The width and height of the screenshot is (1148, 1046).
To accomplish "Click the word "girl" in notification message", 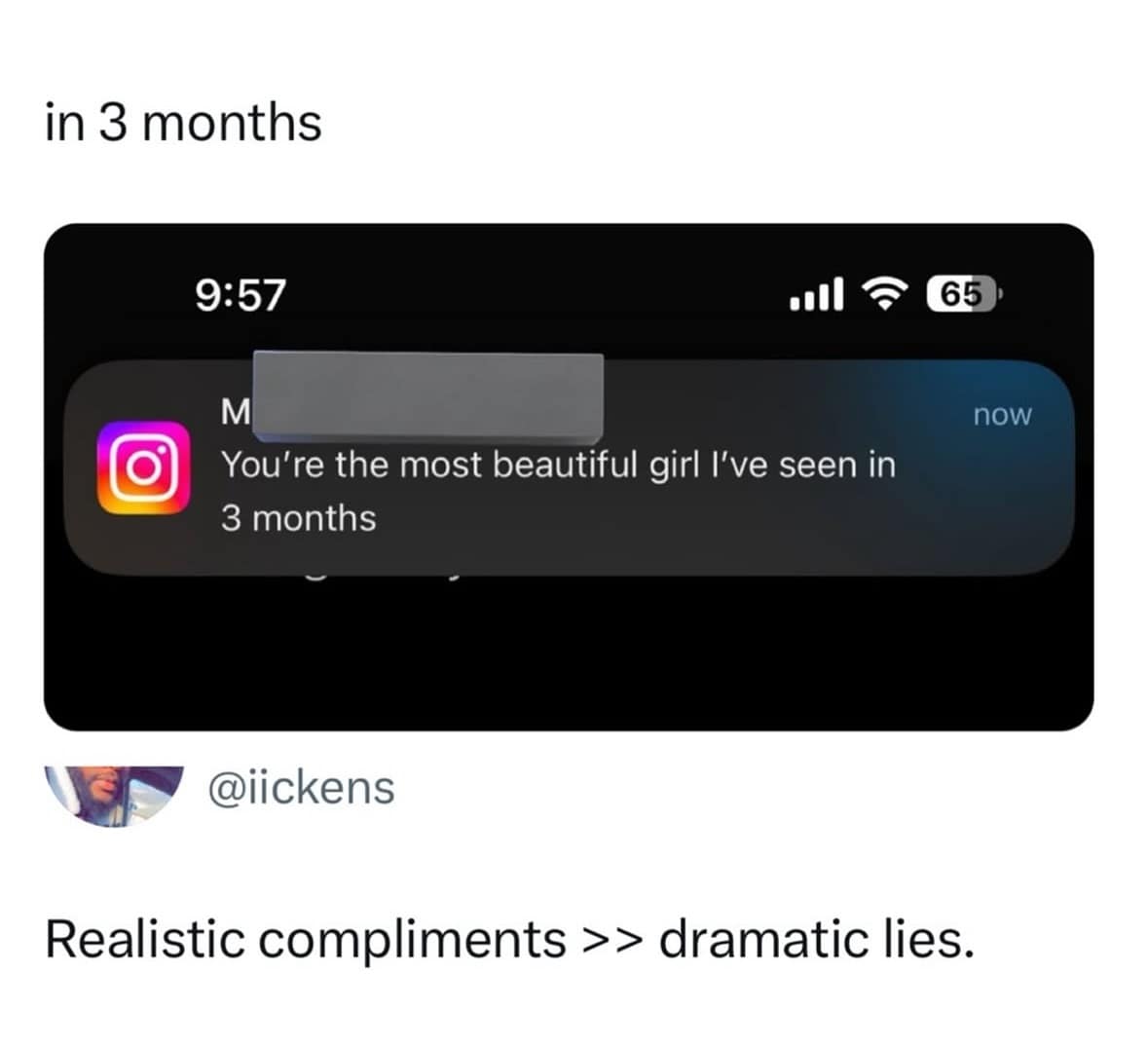I will pyautogui.click(x=674, y=465).
